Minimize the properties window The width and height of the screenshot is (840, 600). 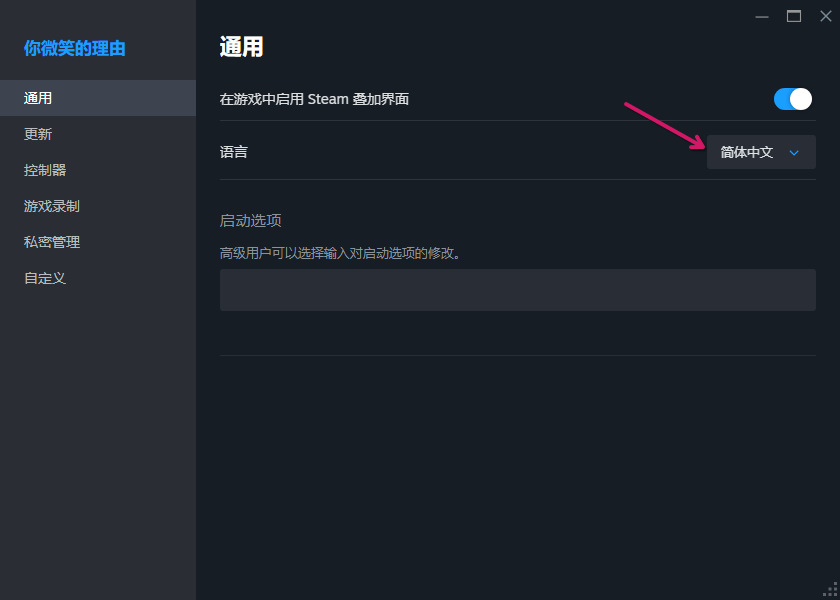click(762, 16)
